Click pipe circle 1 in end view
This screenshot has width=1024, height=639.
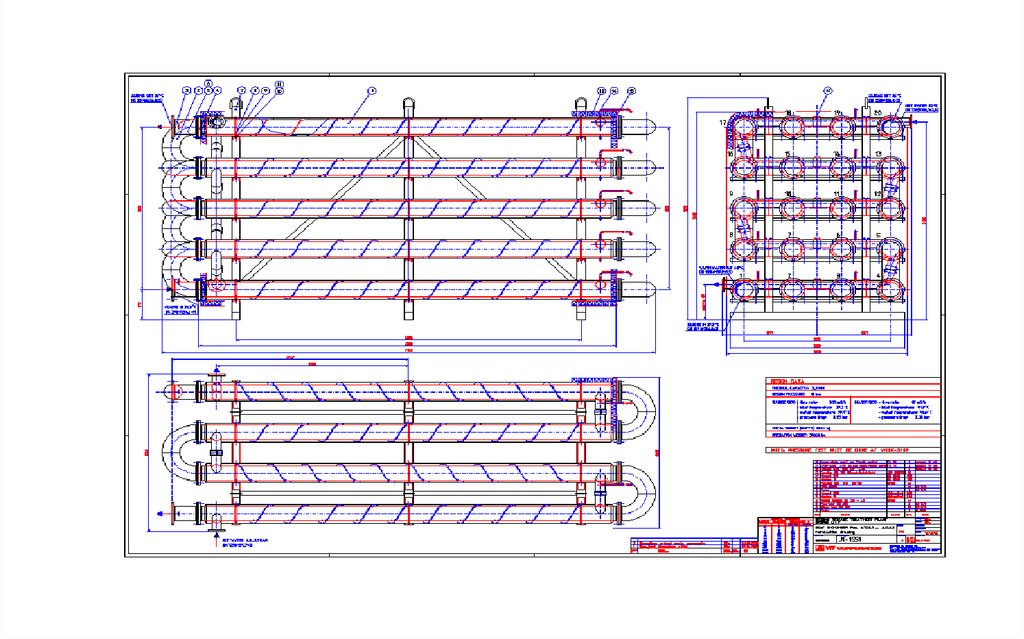pyautogui.click(x=744, y=290)
